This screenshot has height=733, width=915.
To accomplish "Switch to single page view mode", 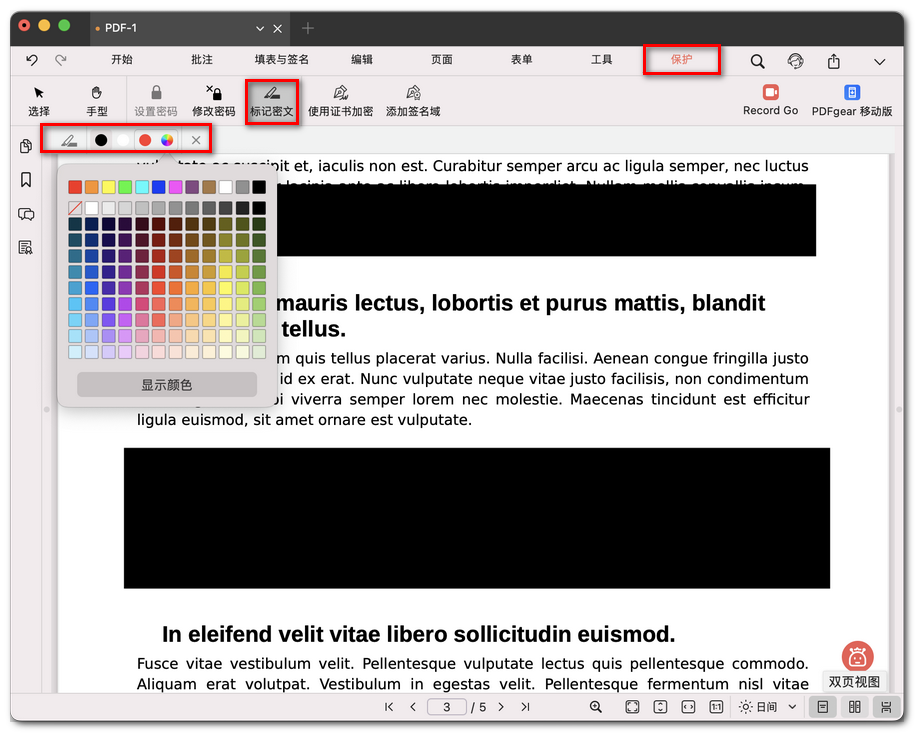I will [822, 707].
